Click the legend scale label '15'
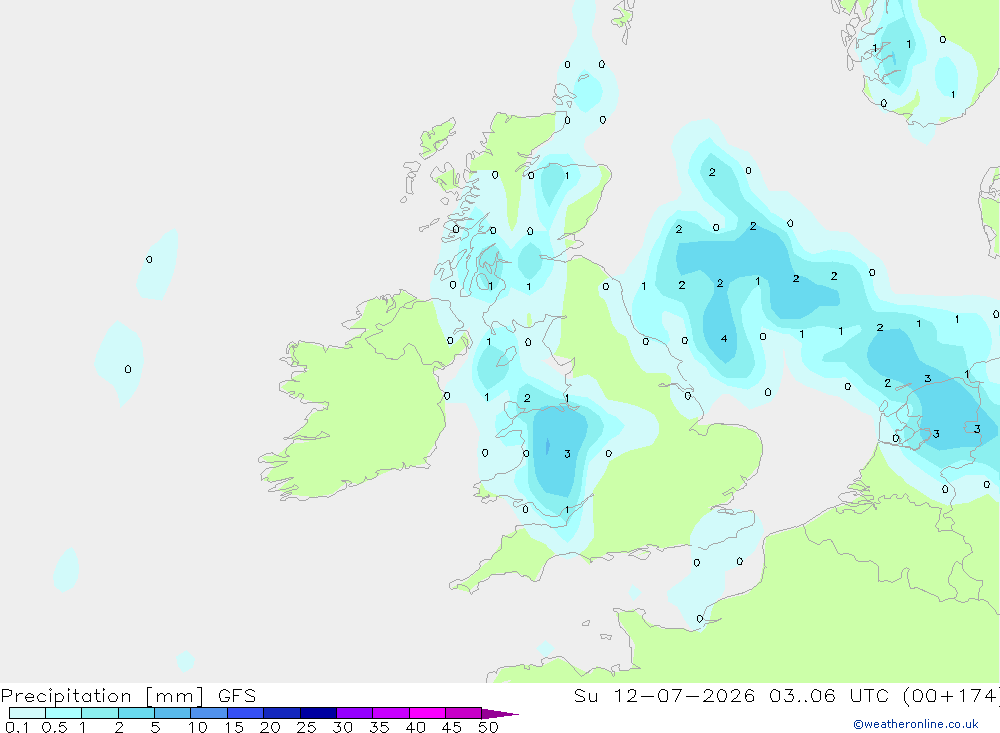Screen dimensions: 1000x733 coord(233,727)
